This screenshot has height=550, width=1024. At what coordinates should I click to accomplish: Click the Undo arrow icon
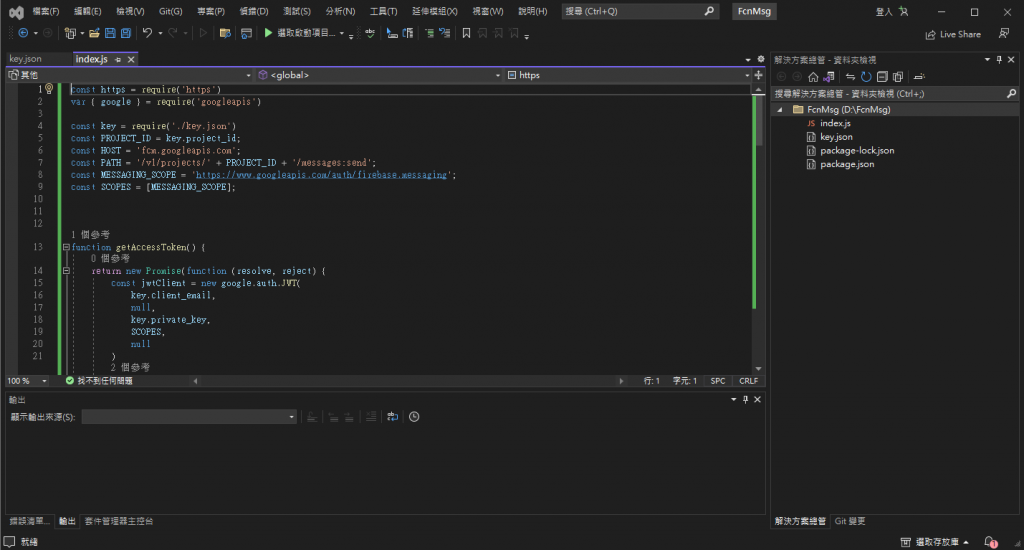147,33
